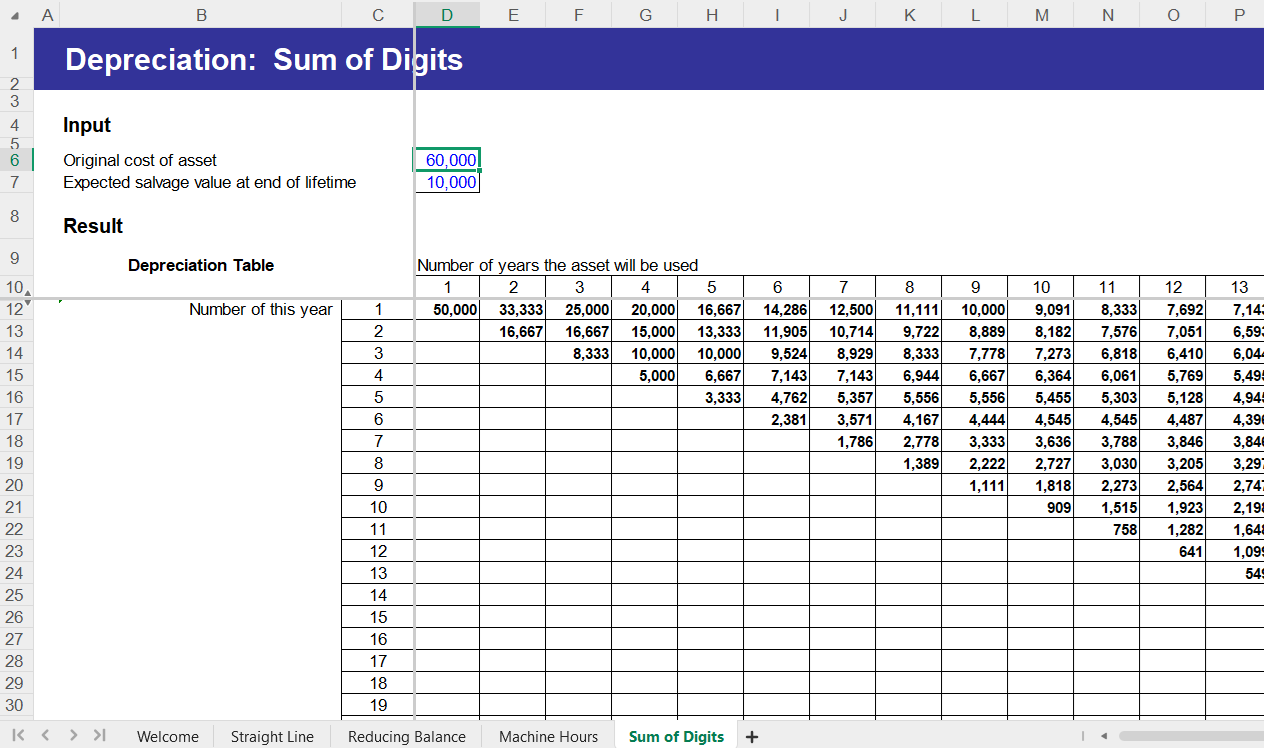1264x748 pixels.
Task: Open the Machine Hours sheet
Action: pos(547,735)
